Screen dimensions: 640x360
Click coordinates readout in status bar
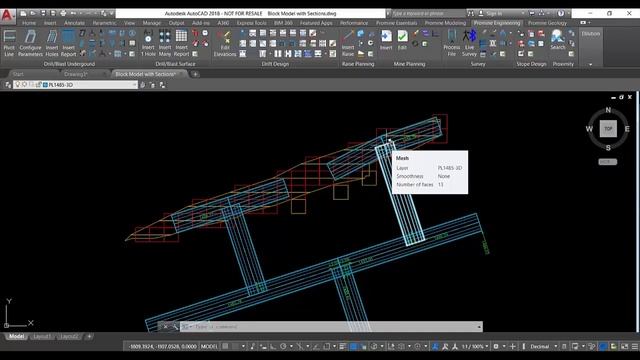pos(162,347)
